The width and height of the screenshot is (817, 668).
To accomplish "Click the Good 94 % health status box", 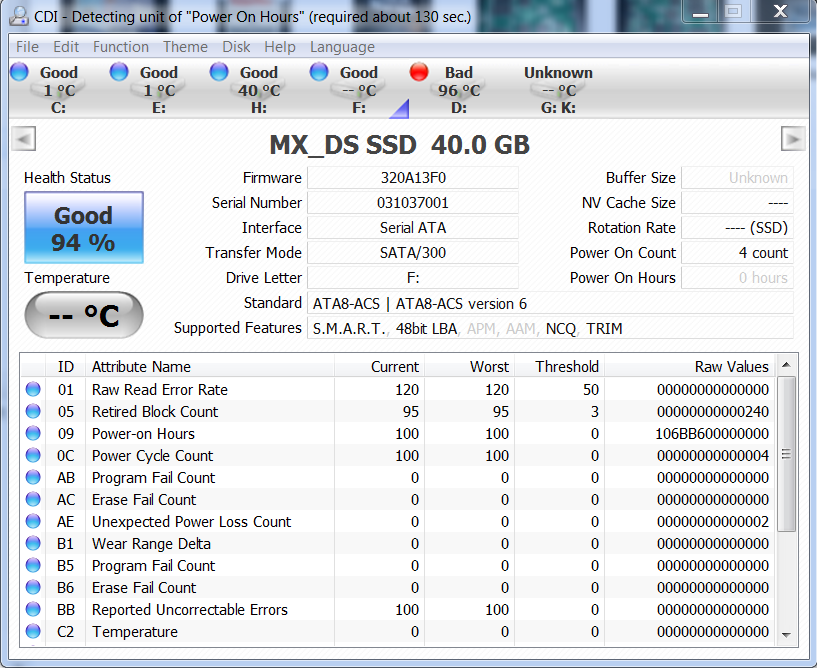I will coord(83,228).
